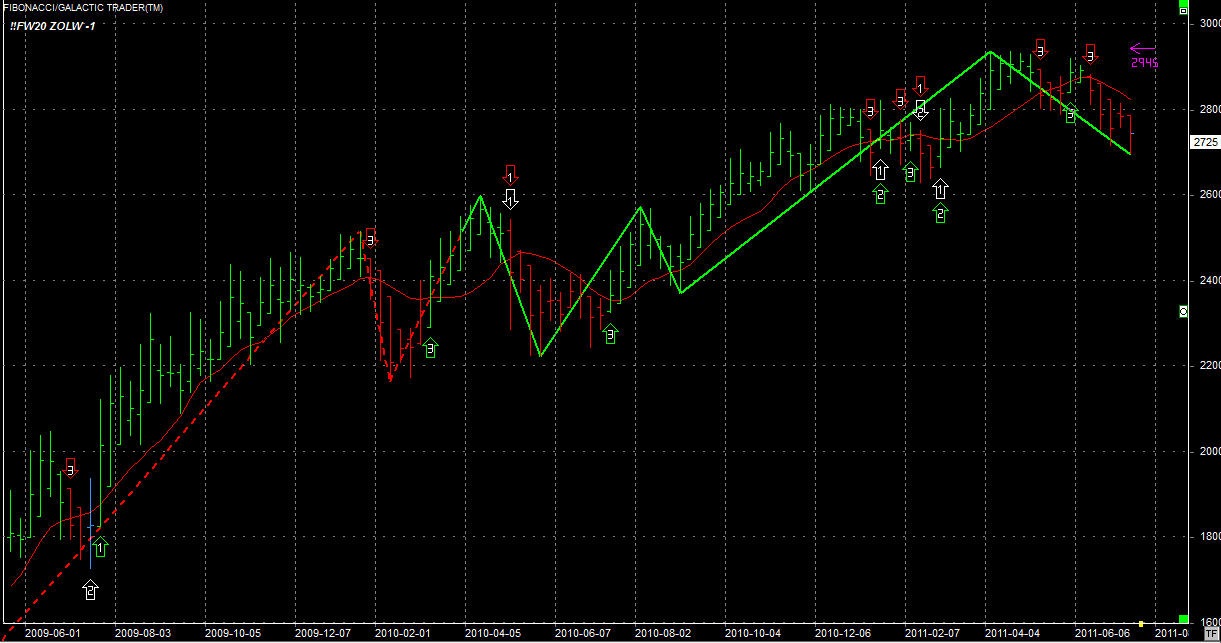Click the 2009-10-05 date label
Viewport: 1221px width, 643px height.
pyautogui.click(x=232, y=633)
